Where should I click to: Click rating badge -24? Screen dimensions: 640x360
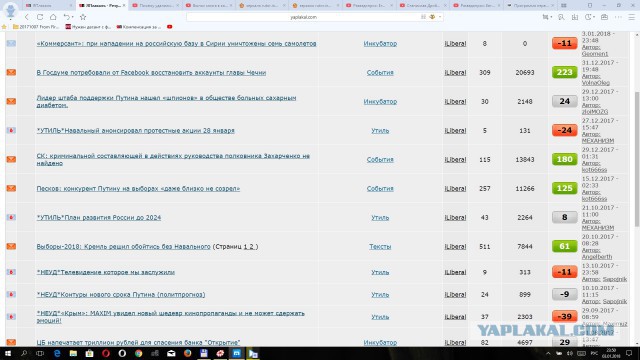pyautogui.click(x=564, y=130)
